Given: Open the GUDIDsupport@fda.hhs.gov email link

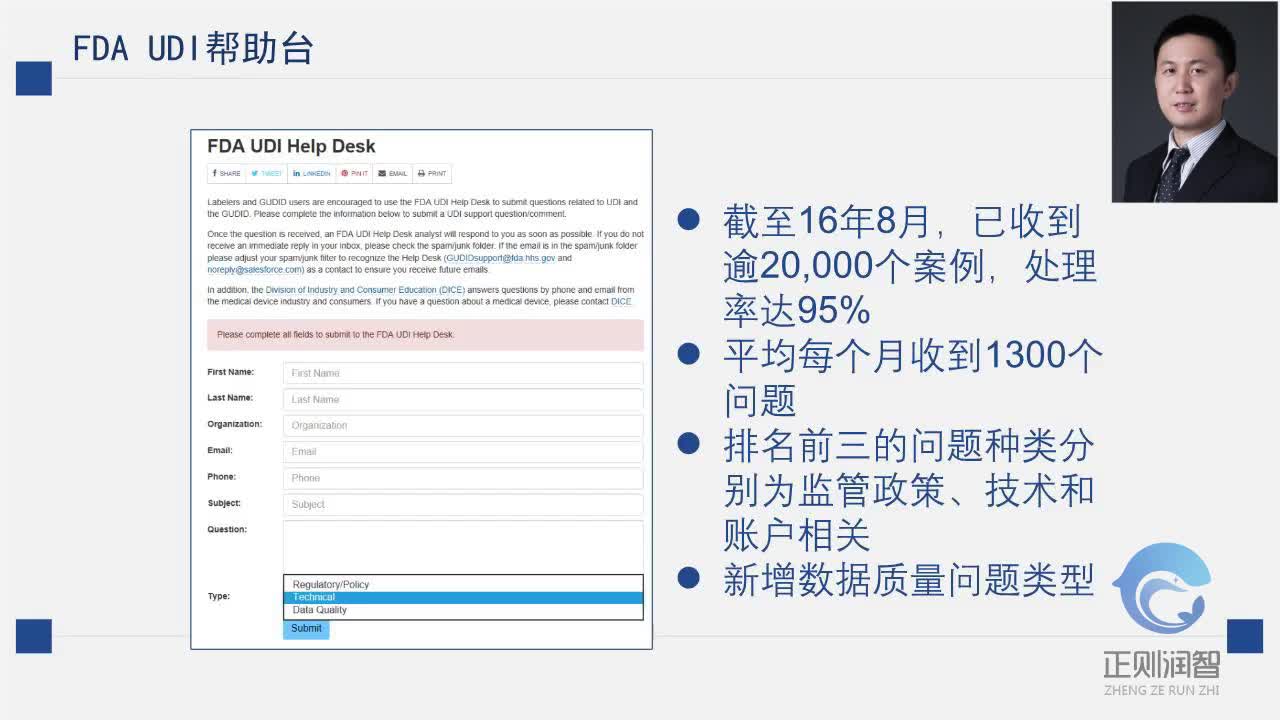Looking at the screenshot, I should (x=499, y=258).
